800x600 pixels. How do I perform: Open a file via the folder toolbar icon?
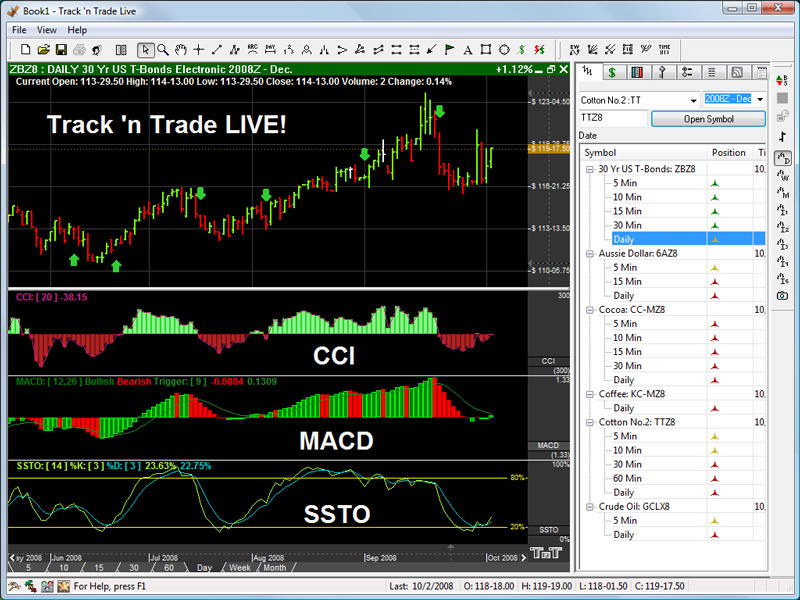pos(43,49)
